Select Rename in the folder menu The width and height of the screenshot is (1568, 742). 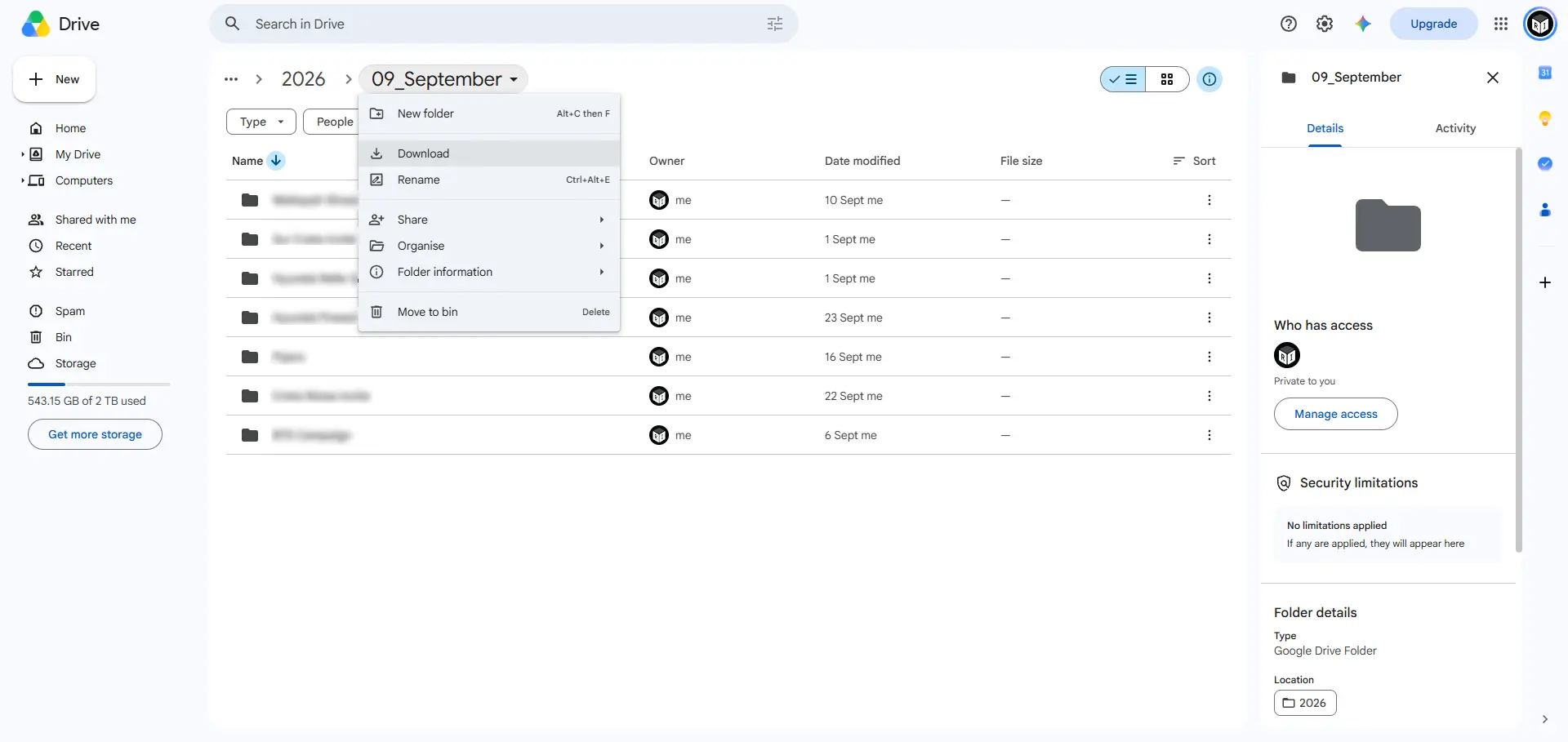489,180
